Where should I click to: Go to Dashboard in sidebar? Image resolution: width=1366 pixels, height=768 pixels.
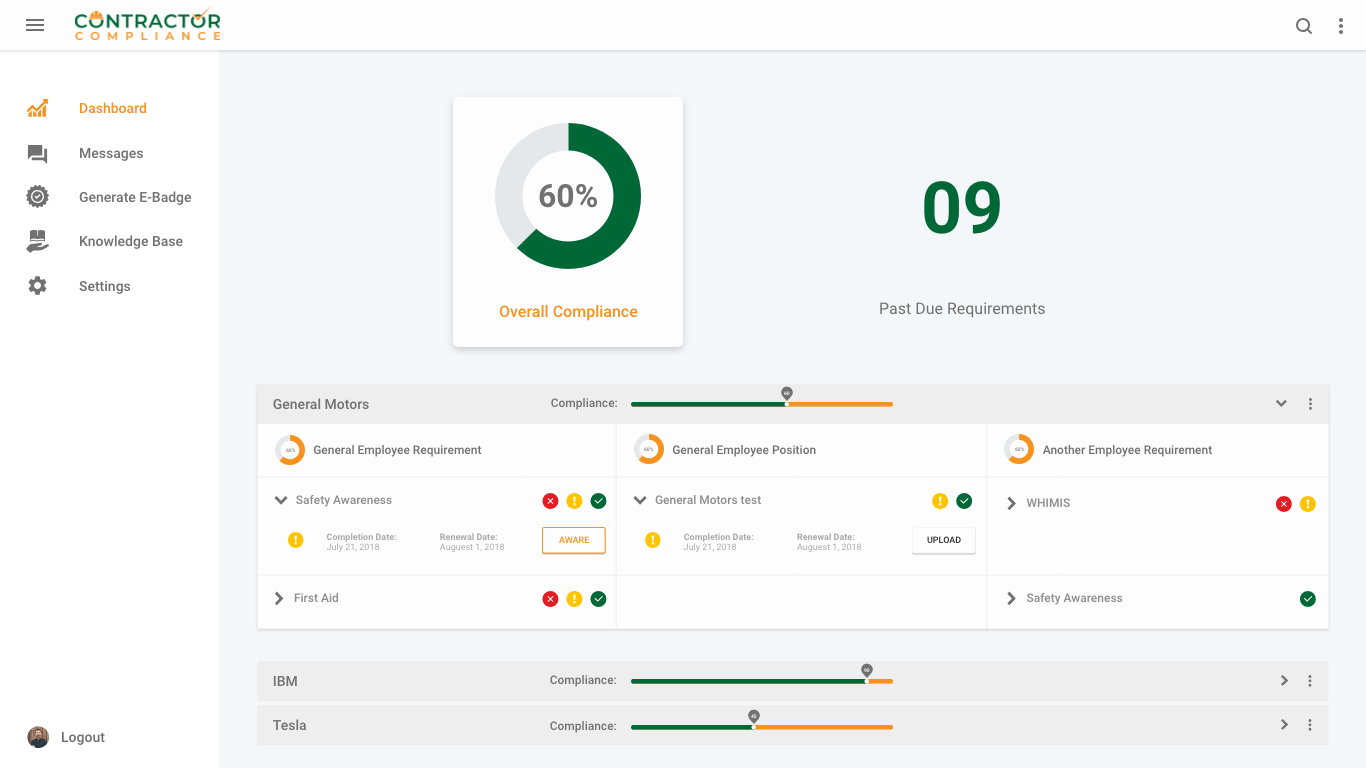pos(113,108)
